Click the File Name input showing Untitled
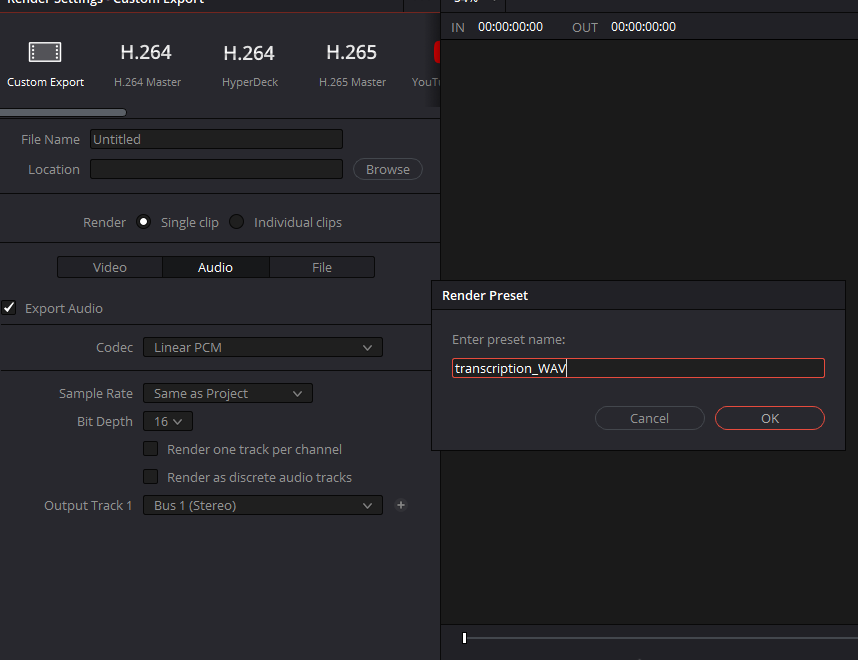Image resolution: width=858 pixels, height=660 pixels. [216, 139]
